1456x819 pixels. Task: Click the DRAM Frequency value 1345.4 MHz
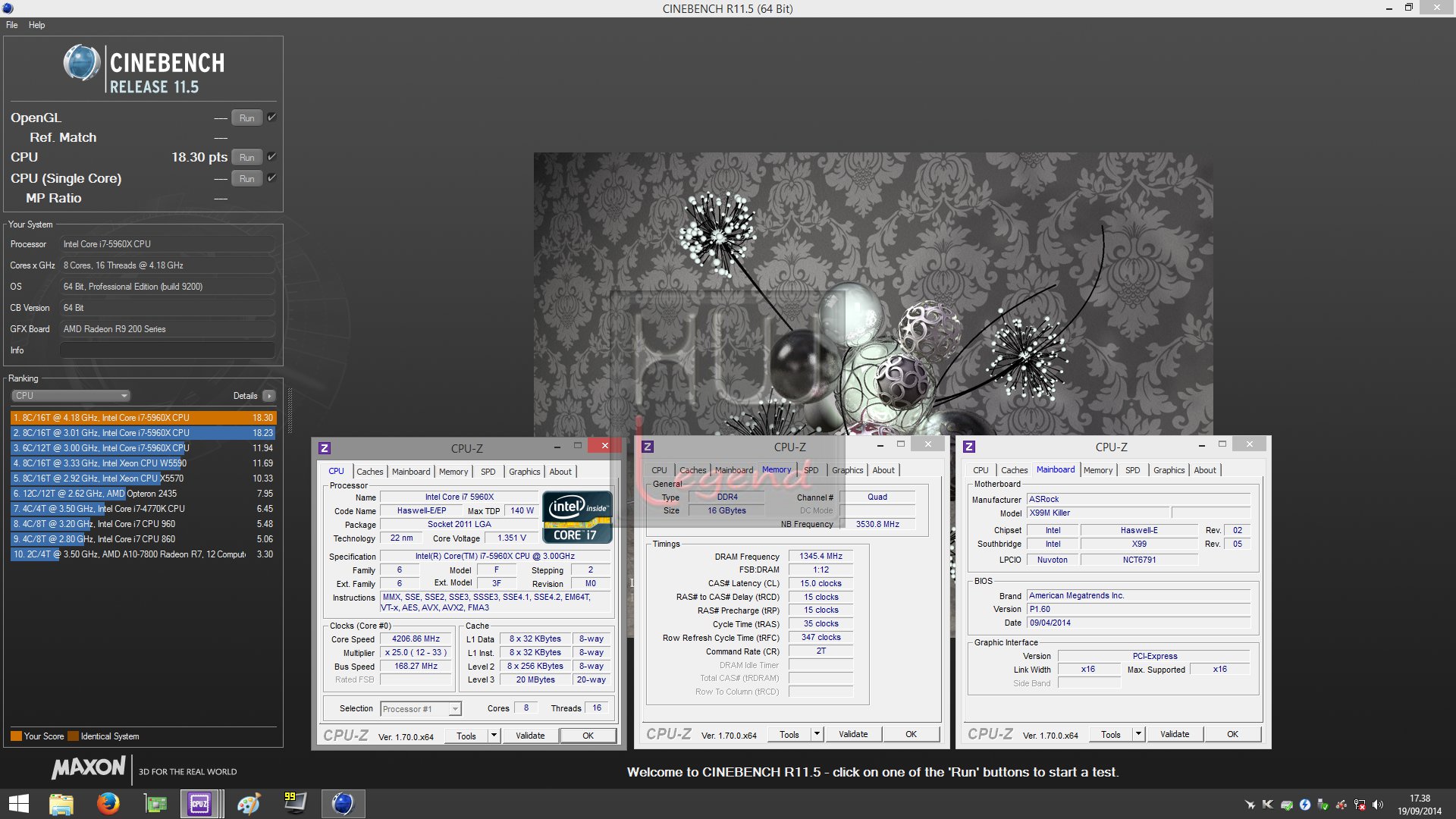pyautogui.click(x=821, y=556)
